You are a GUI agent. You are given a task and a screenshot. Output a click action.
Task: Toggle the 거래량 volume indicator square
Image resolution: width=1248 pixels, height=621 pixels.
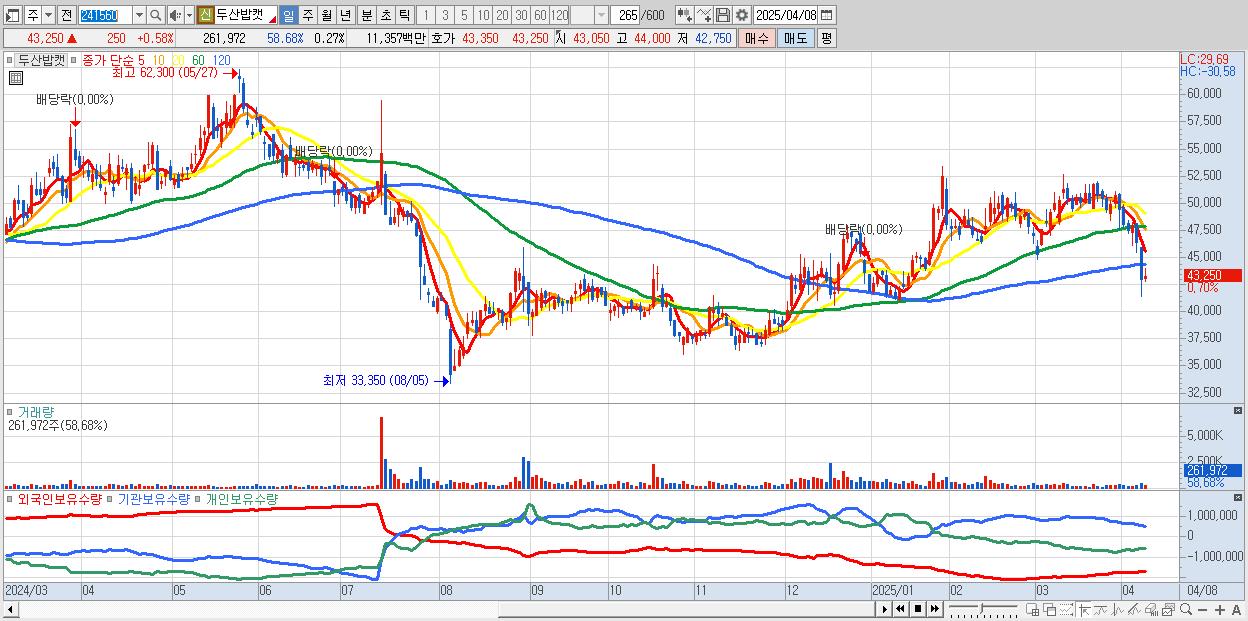[x=11, y=412]
